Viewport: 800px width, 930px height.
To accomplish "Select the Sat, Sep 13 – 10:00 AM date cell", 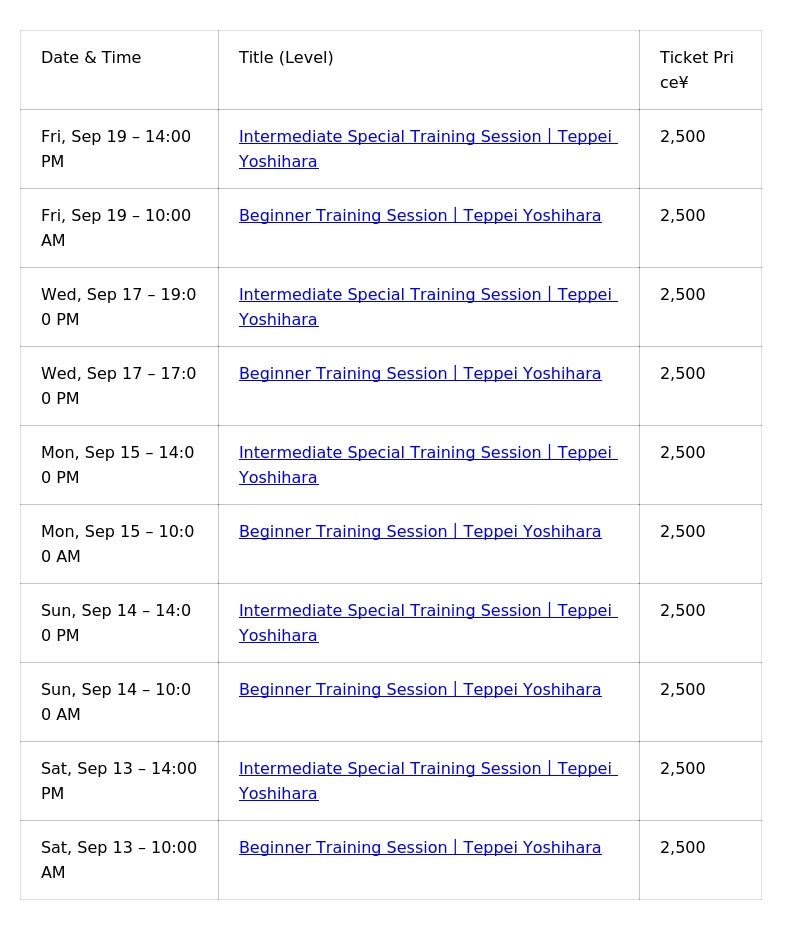I will click(x=119, y=860).
